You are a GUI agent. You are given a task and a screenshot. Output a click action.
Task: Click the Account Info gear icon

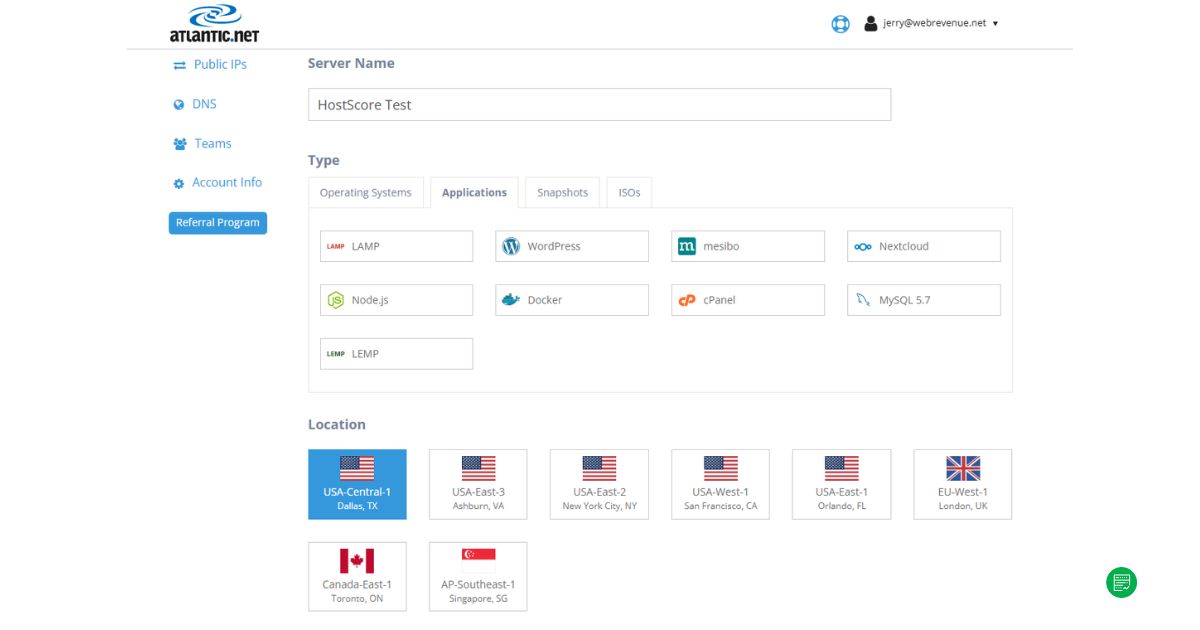(179, 183)
